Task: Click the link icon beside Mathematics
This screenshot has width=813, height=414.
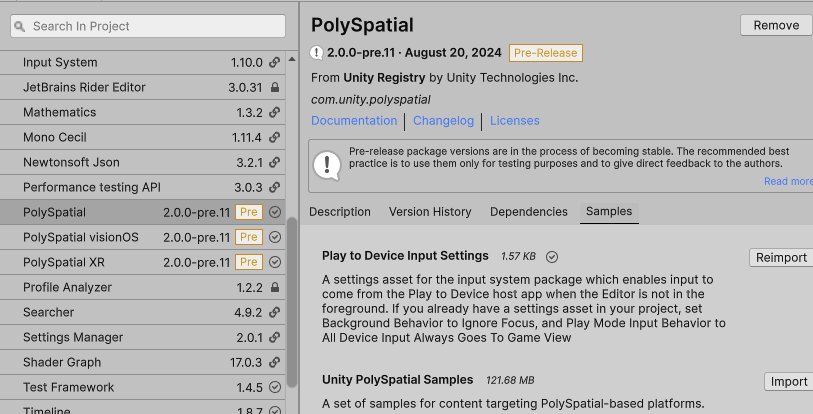Action: point(274,113)
